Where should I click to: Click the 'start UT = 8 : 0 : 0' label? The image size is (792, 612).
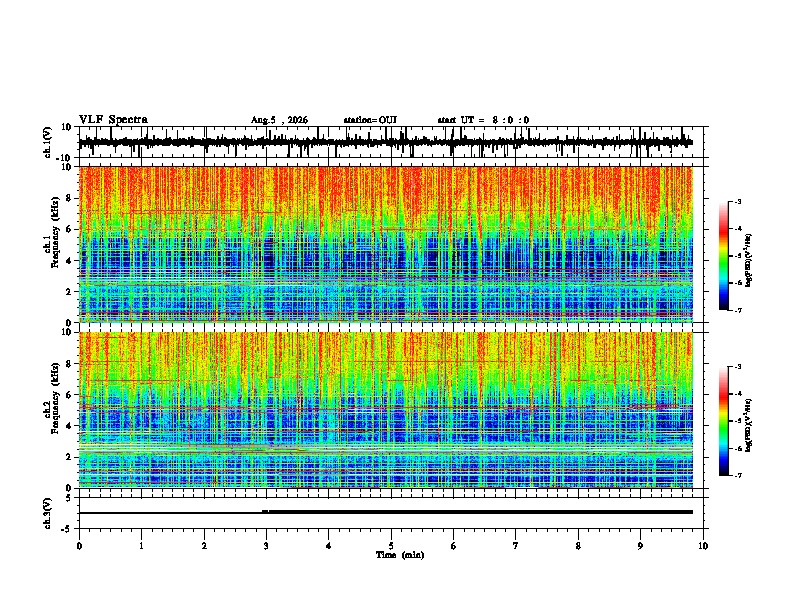click(x=483, y=120)
